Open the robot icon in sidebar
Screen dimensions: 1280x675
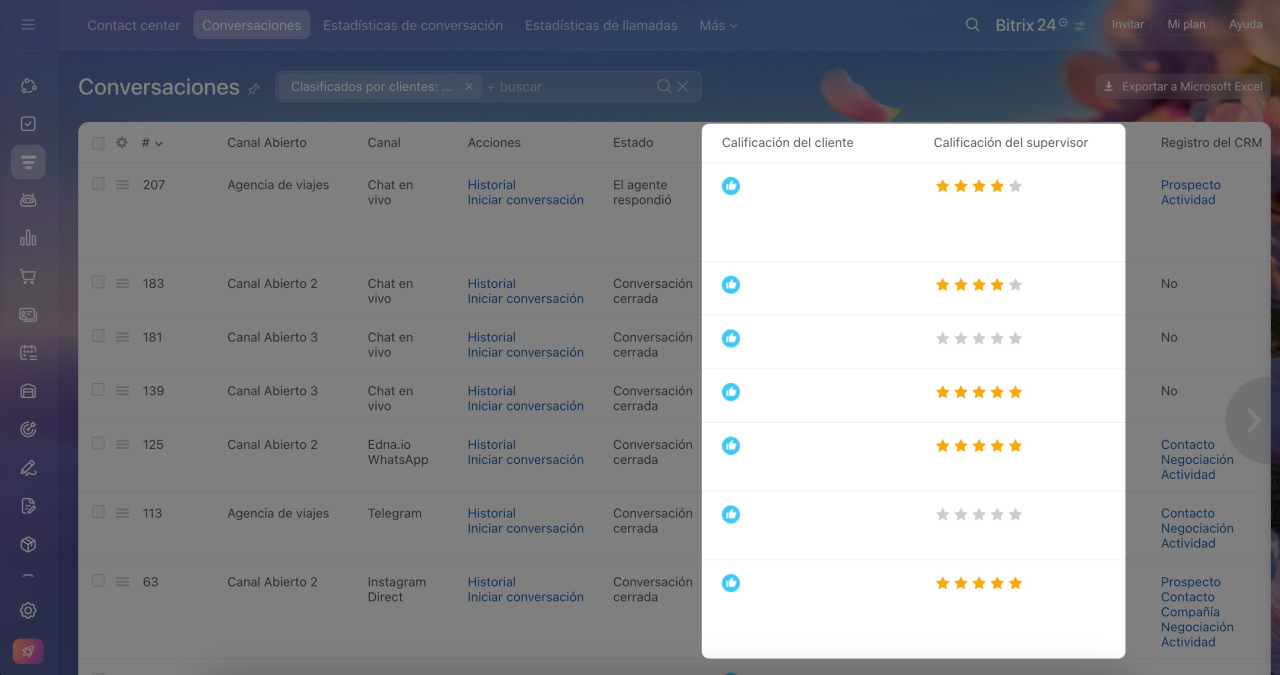(x=28, y=200)
